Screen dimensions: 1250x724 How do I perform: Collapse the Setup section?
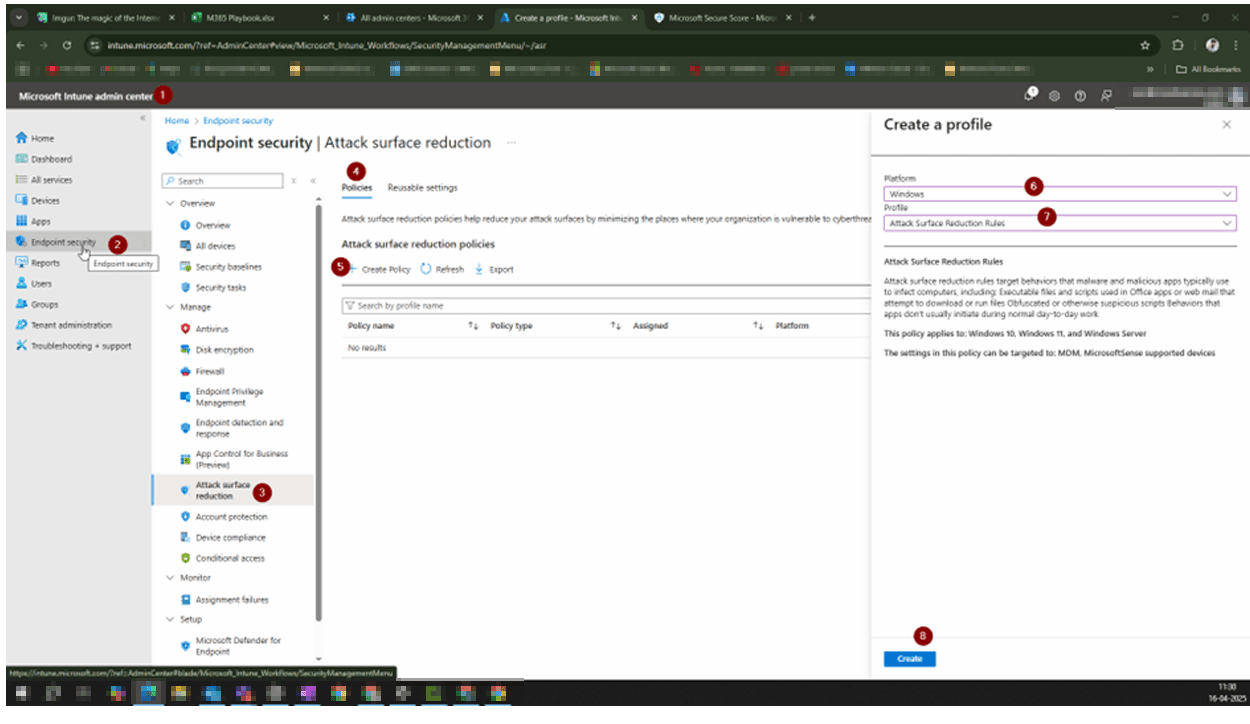[169, 619]
